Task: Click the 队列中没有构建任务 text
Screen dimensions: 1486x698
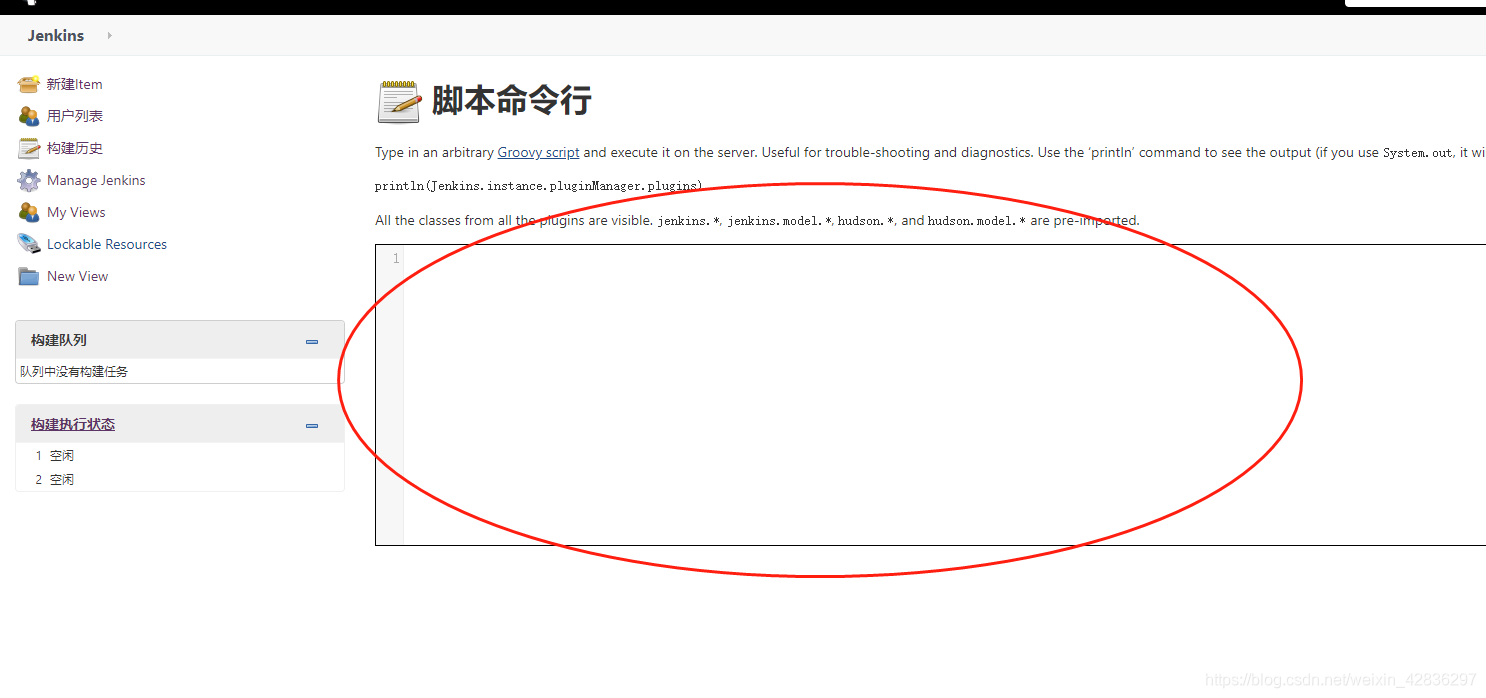Action: [x=74, y=371]
